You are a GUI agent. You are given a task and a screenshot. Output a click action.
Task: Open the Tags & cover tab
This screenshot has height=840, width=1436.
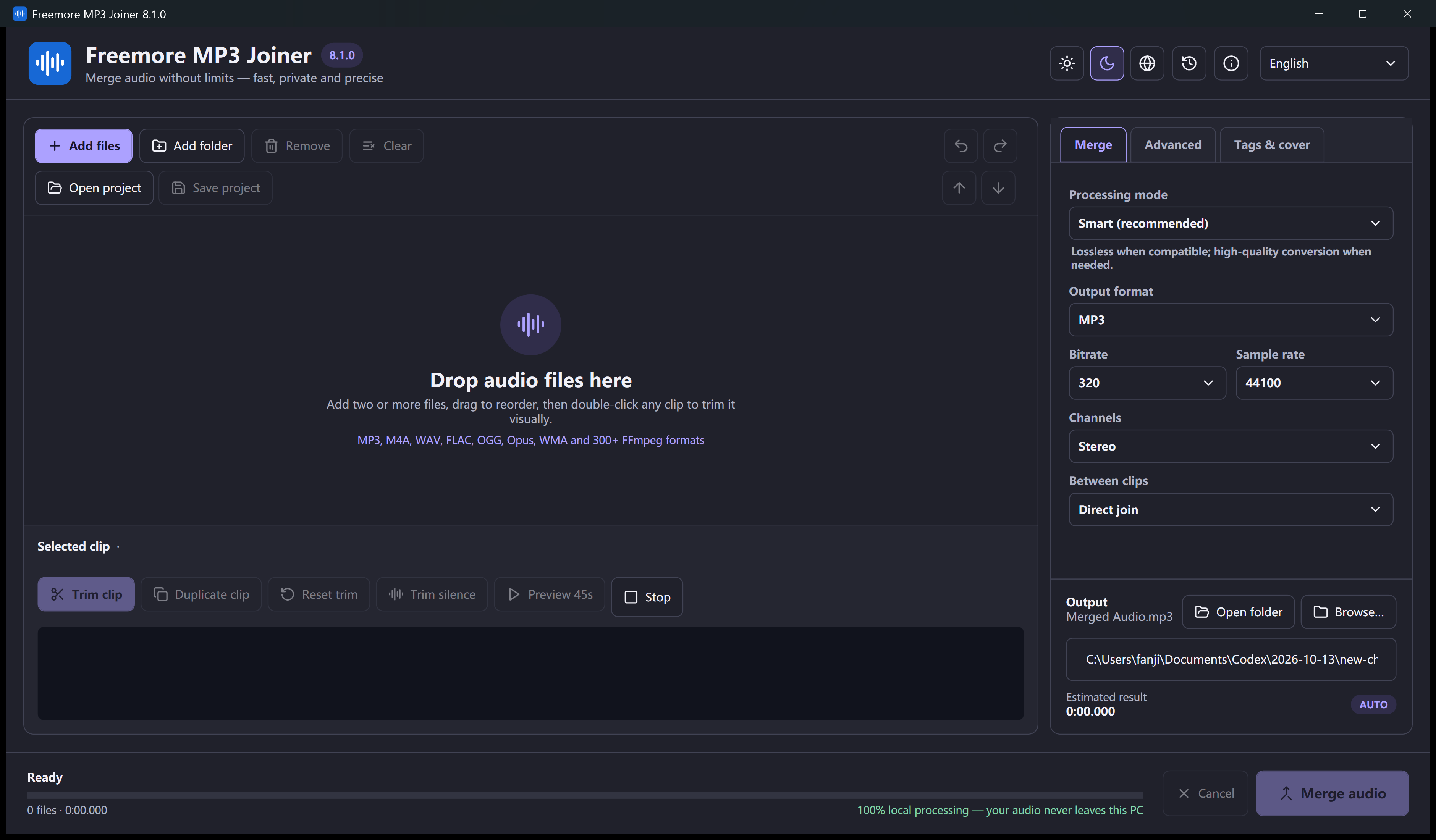(x=1272, y=145)
